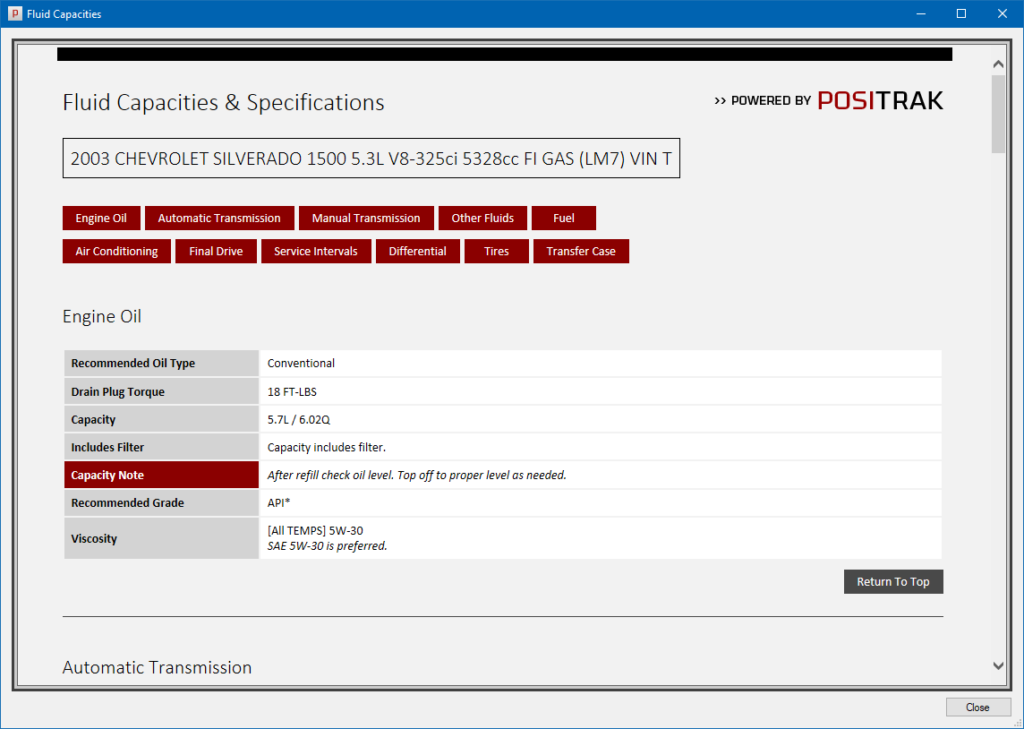This screenshot has width=1024, height=729.
Task: Open Air Conditioning capacities
Action: 117,251
